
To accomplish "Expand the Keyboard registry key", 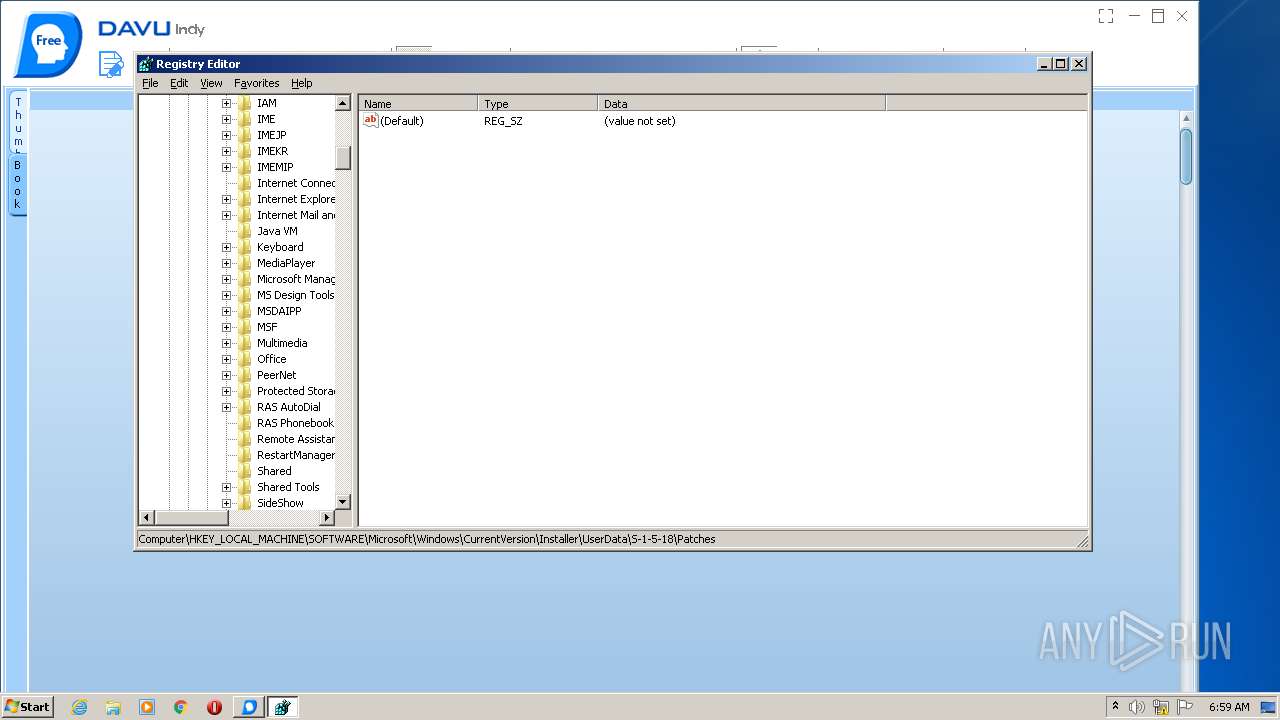I will point(226,247).
